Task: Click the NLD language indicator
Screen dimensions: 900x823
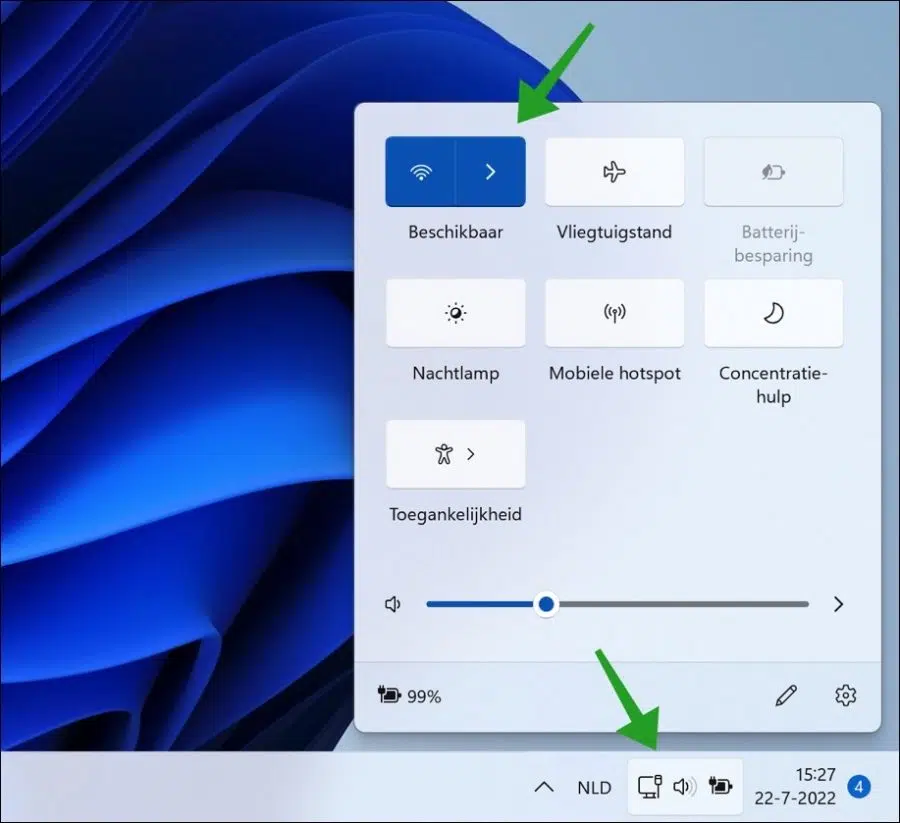Action: point(594,787)
